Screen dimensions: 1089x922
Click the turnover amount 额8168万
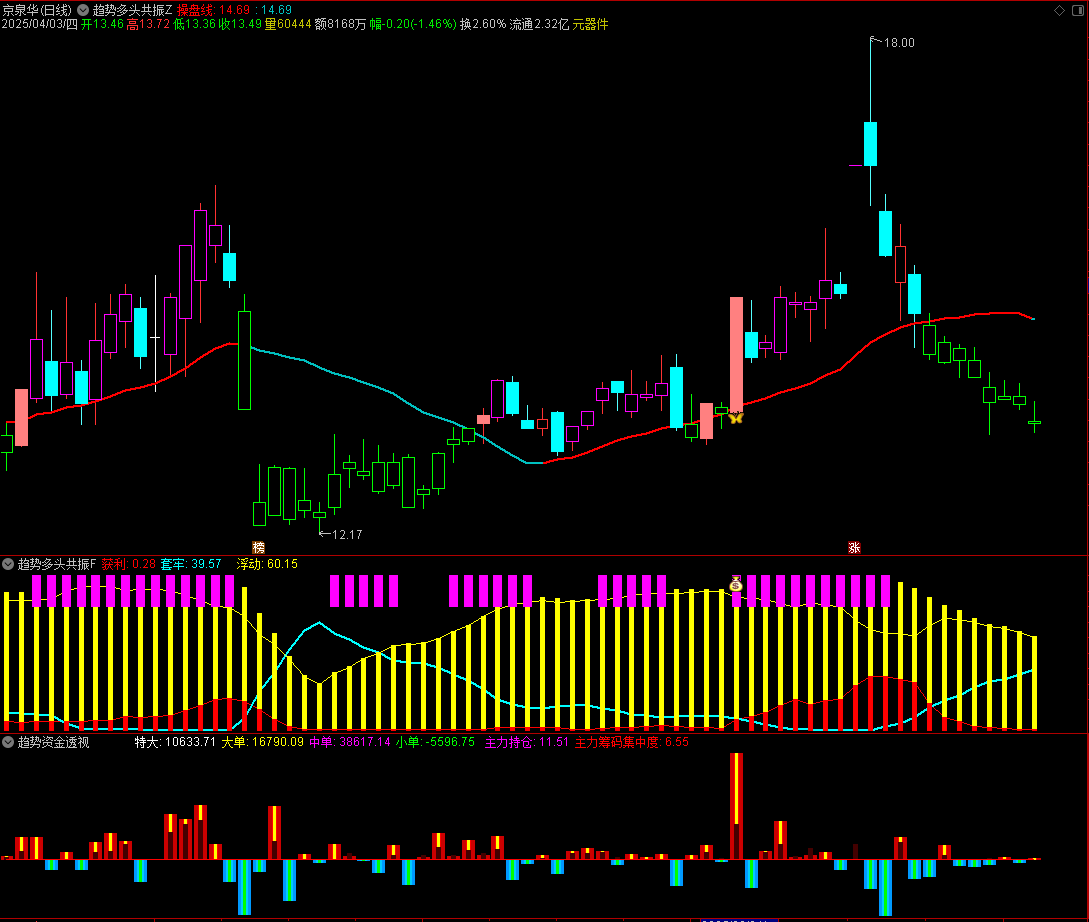tap(340, 24)
